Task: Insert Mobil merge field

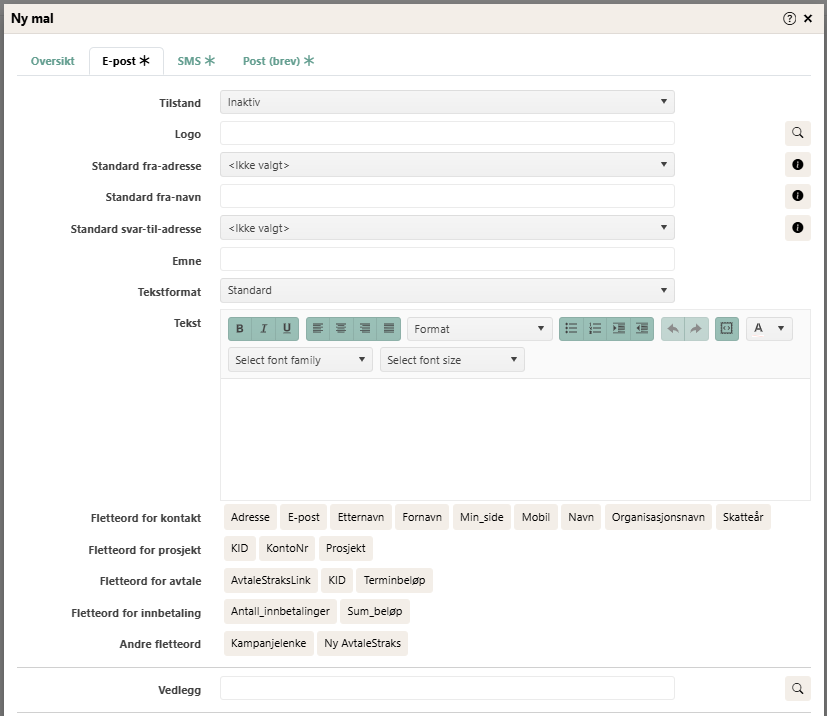Action: tap(536, 517)
